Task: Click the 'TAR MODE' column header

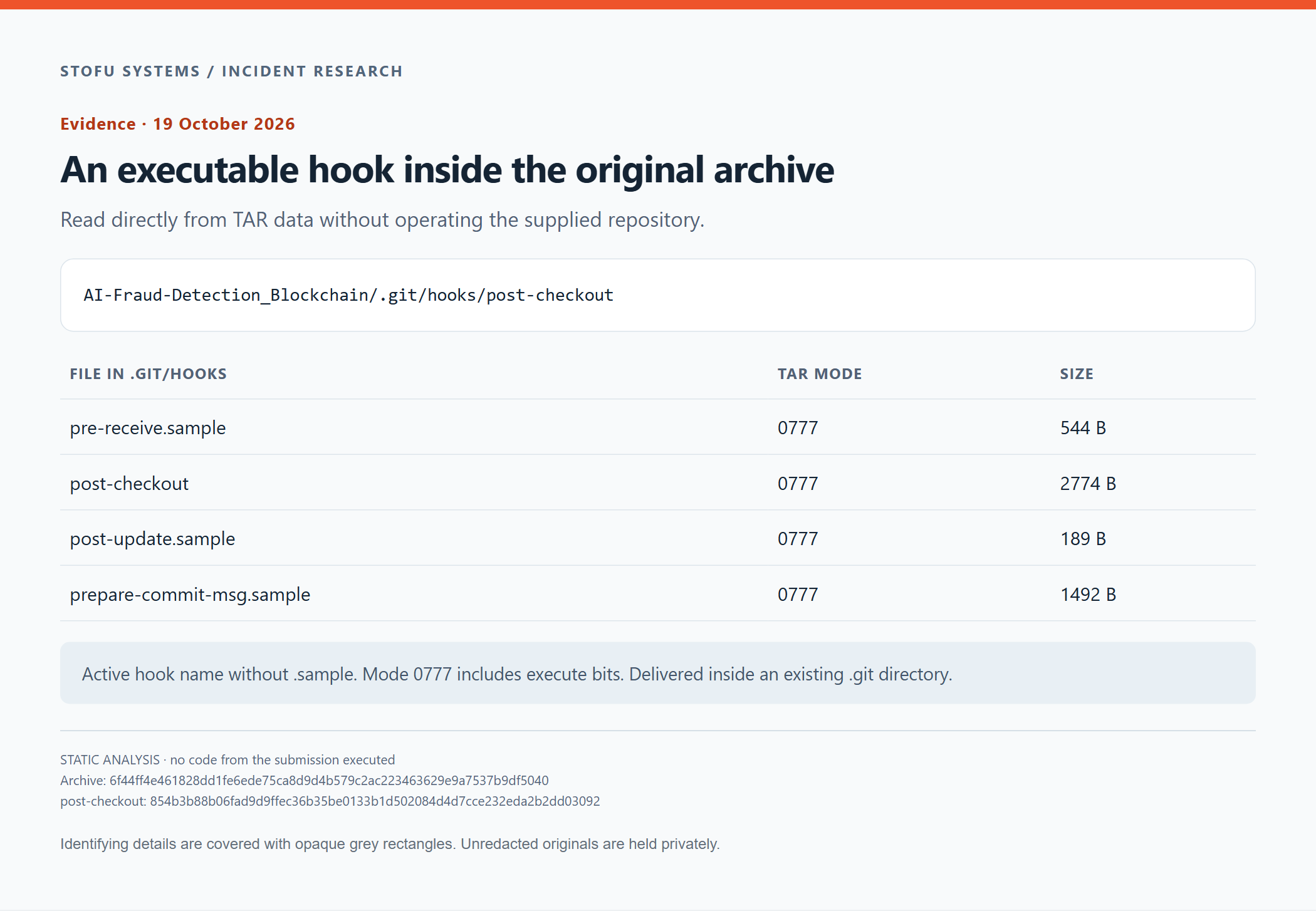Action: pyautogui.click(x=820, y=374)
